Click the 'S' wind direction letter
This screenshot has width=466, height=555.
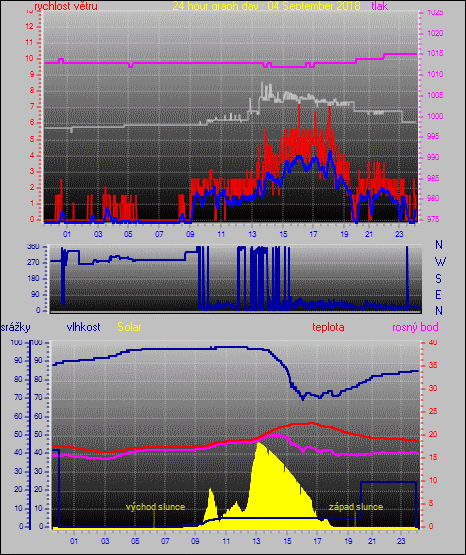438,279
